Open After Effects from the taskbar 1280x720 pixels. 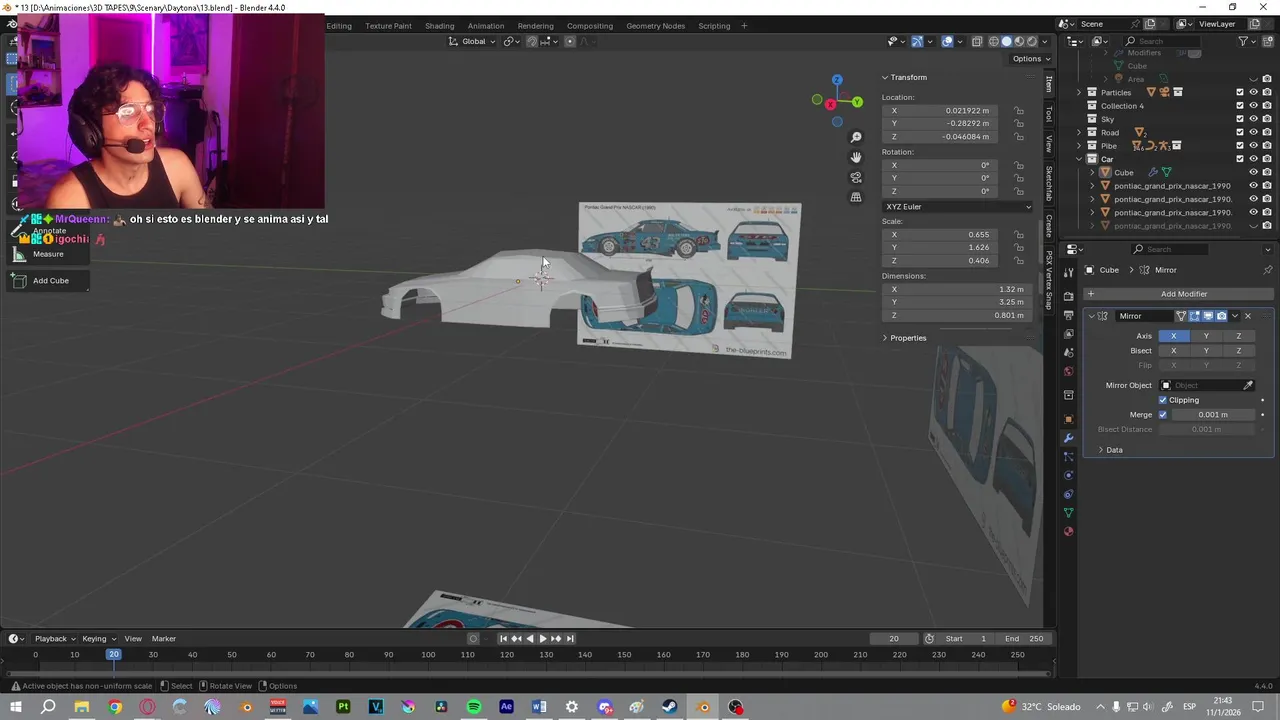point(507,707)
